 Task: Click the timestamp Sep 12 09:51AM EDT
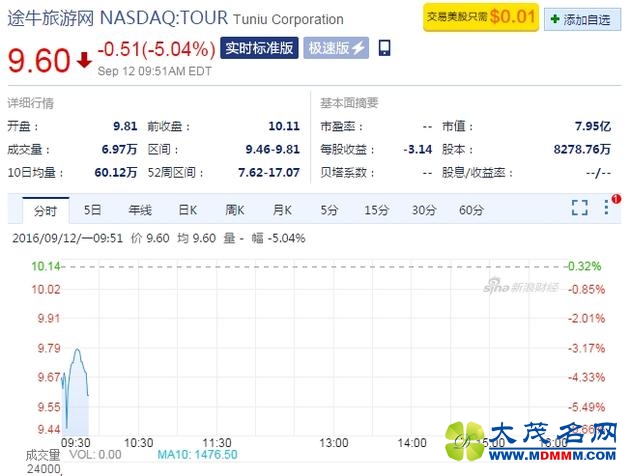click(155, 71)
